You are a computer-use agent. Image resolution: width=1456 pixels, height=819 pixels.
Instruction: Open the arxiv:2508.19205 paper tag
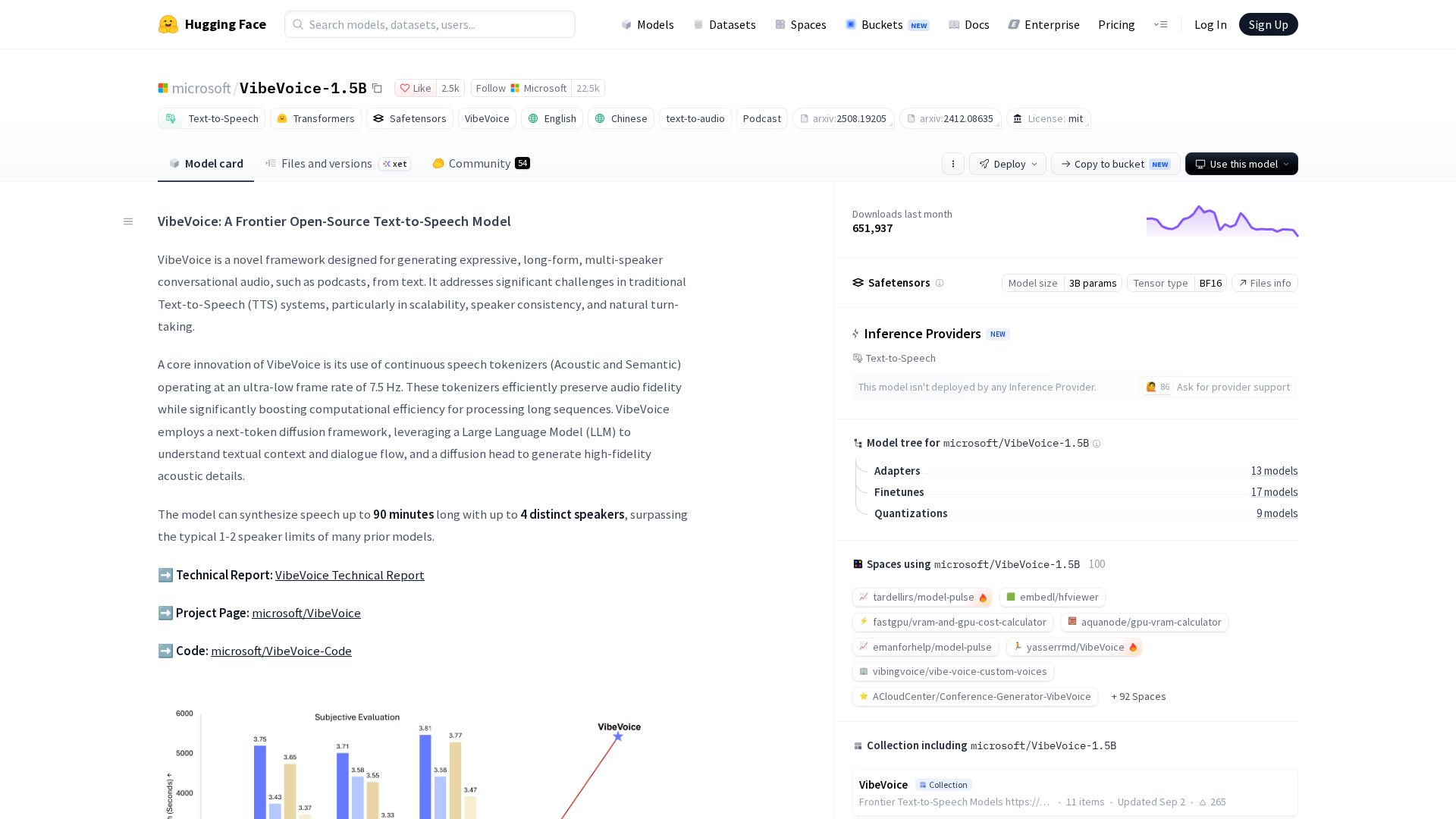(x=843, y=118)
